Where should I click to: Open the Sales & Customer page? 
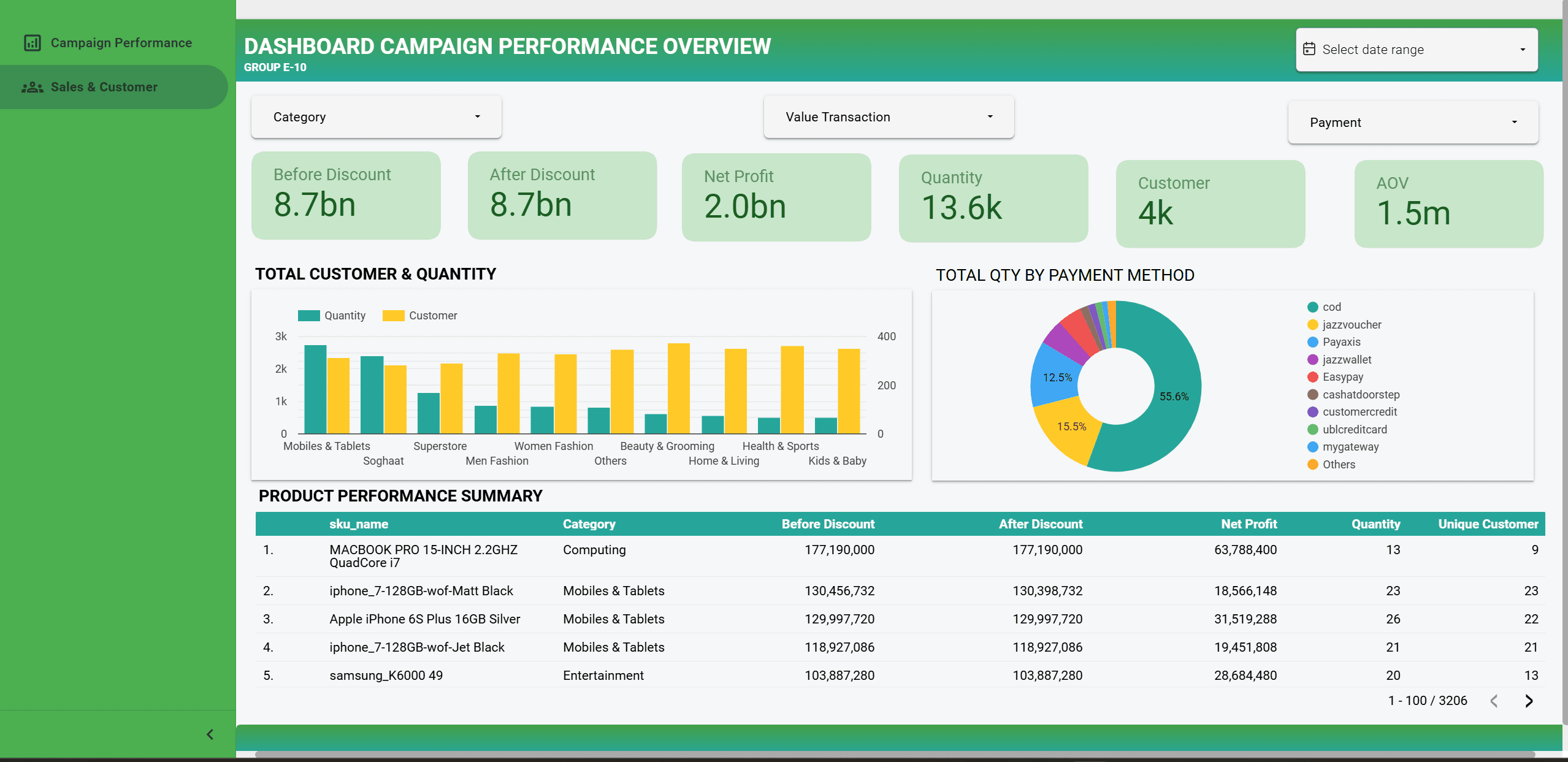coord(114,87)
